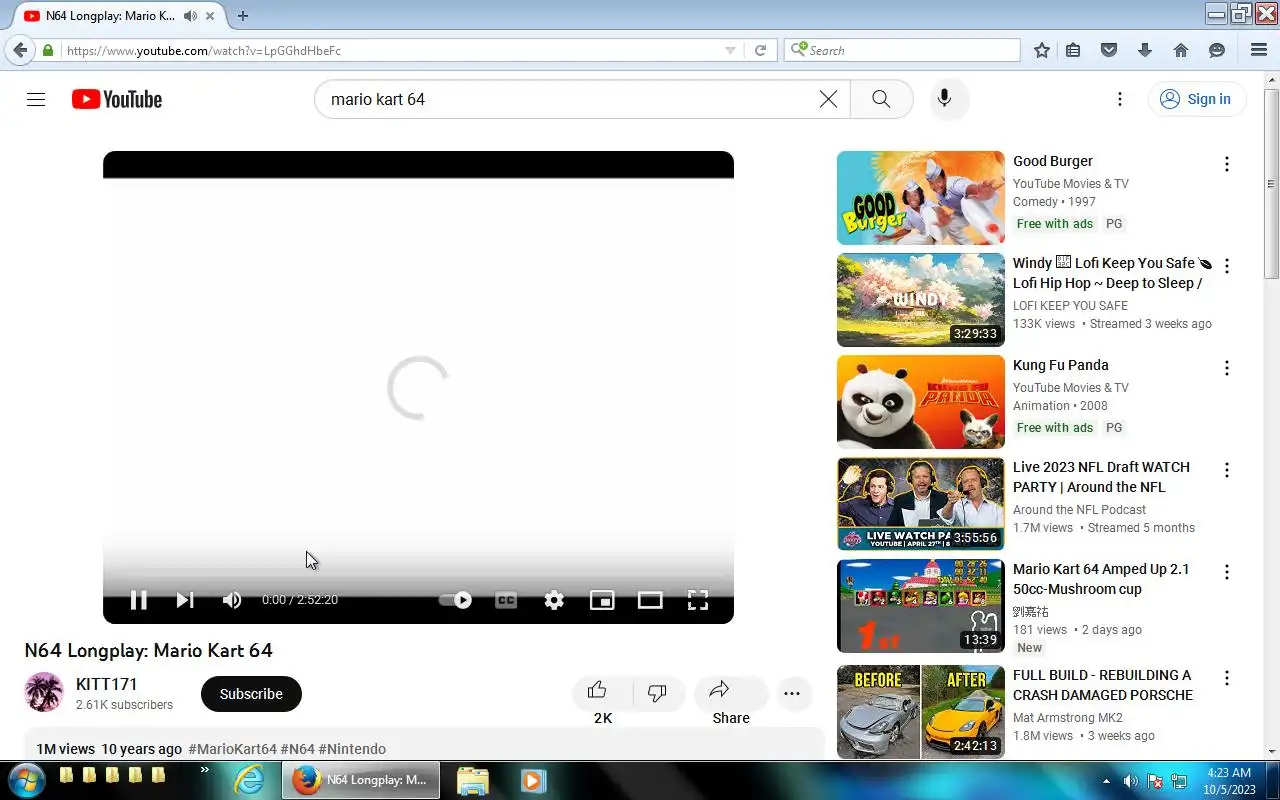The height and width of the screenshot is (800, 1280).
Task: Open Firefox downloads arrow
Action: coord(1145,50)
